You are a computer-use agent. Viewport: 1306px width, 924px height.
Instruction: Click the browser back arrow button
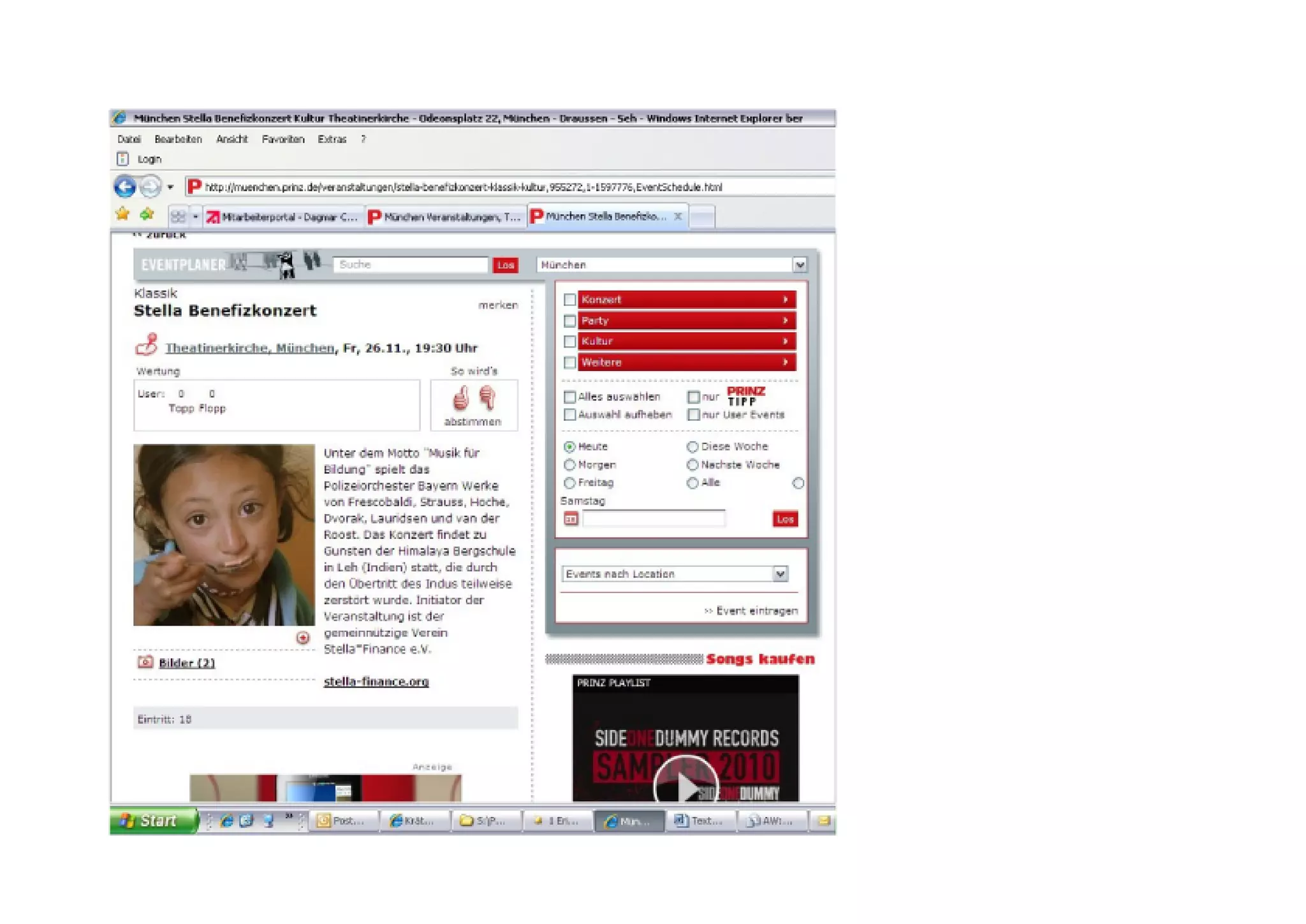(x=125, y=187)
